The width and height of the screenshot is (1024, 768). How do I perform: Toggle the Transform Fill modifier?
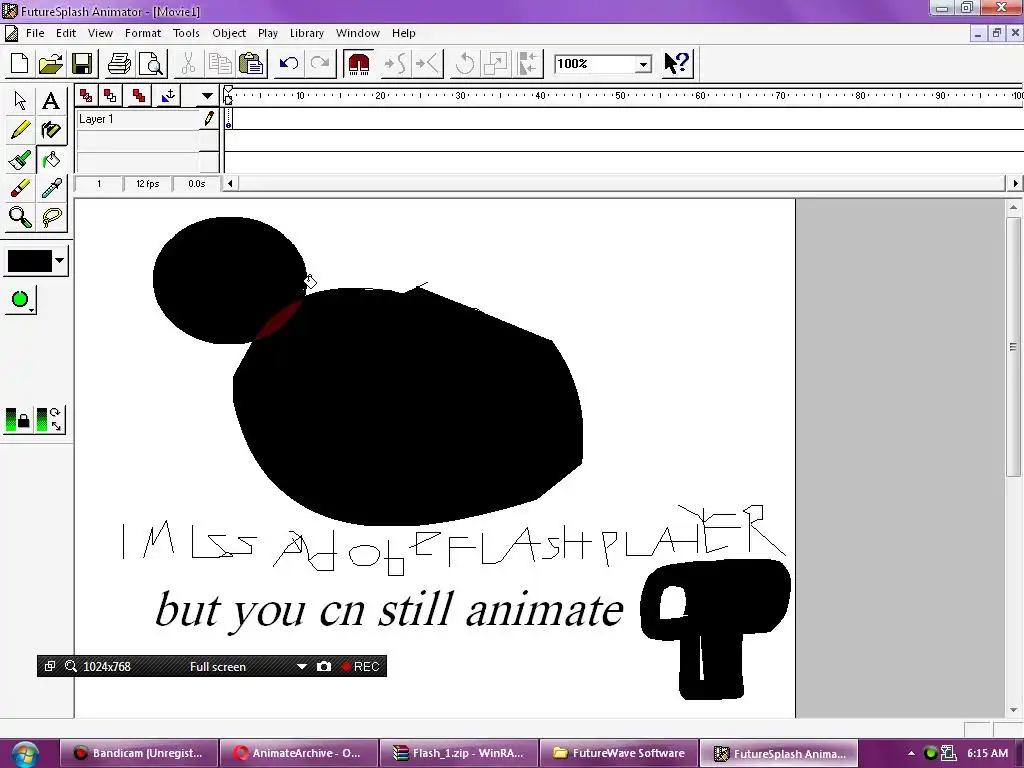click(x=49, y=420)
